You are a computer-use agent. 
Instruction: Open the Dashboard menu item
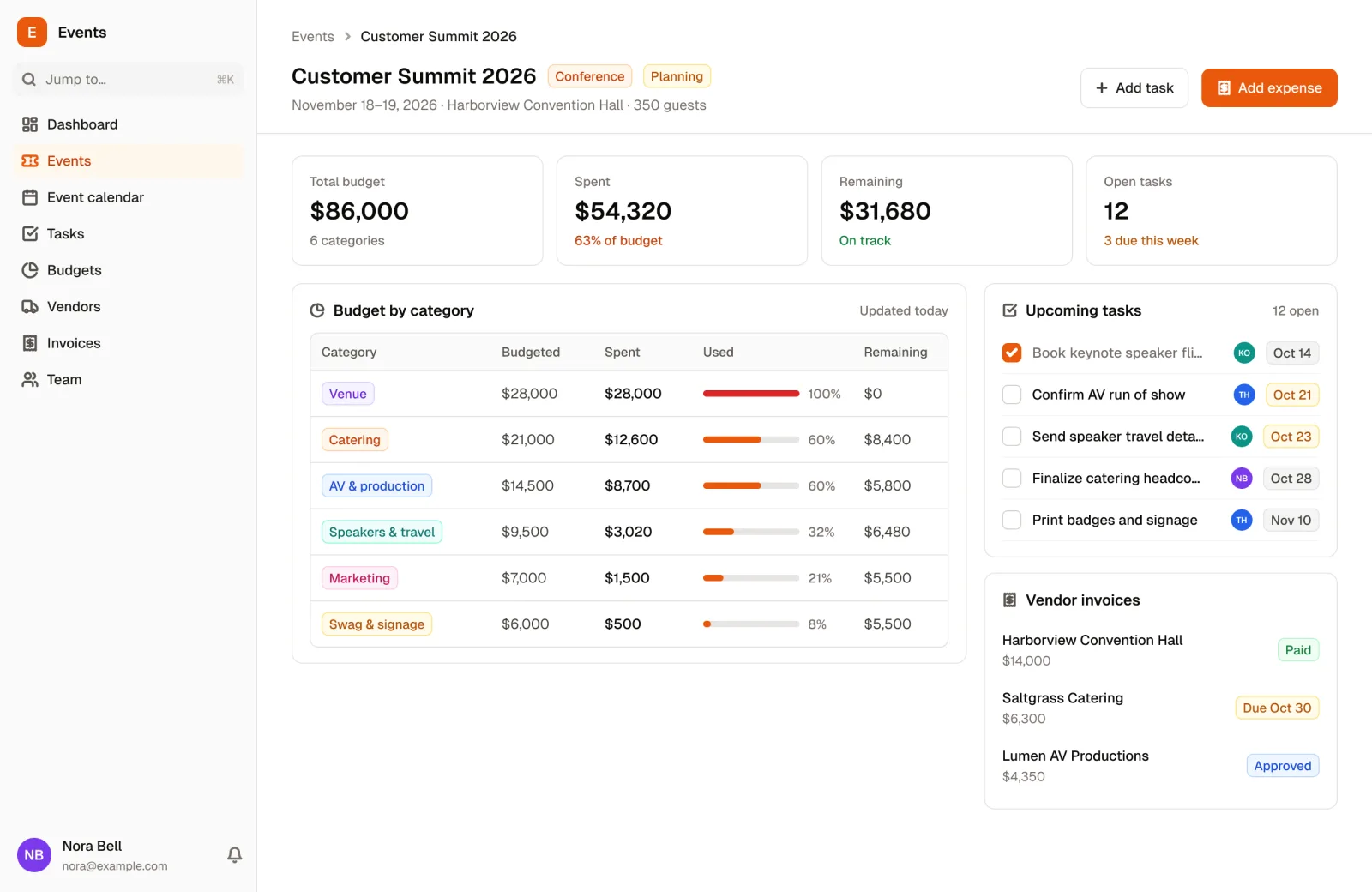[x=129, y=124]
